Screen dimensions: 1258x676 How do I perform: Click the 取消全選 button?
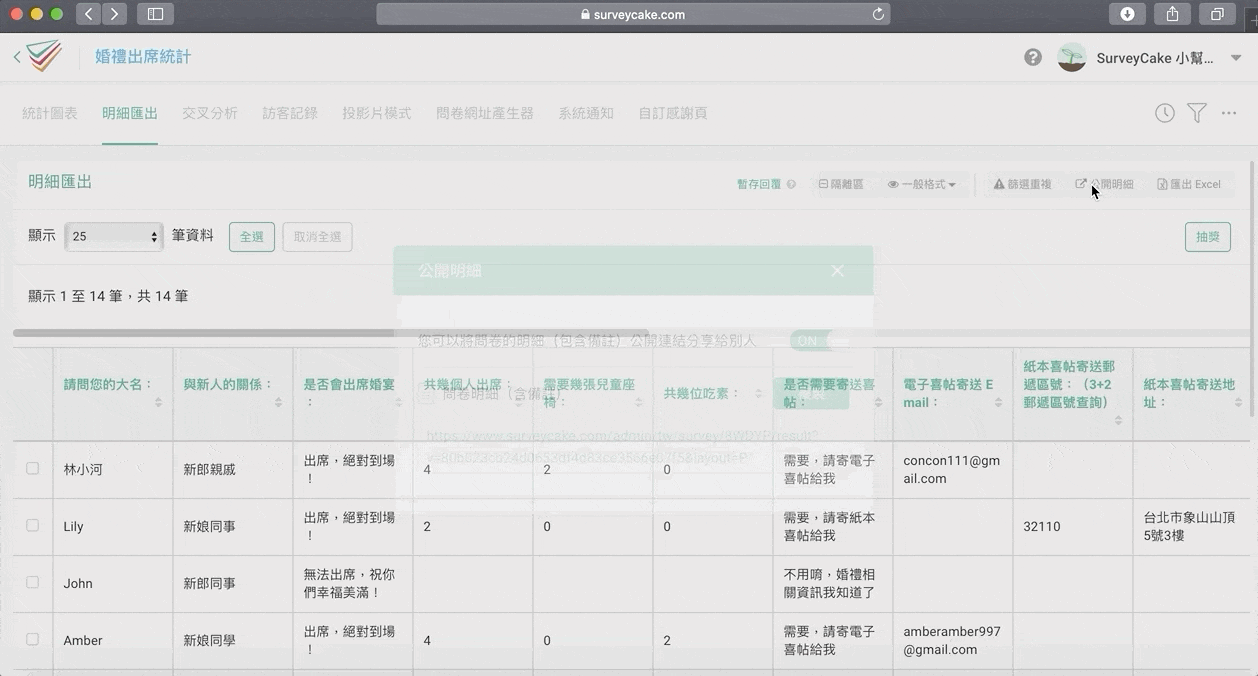coord(317,237)
